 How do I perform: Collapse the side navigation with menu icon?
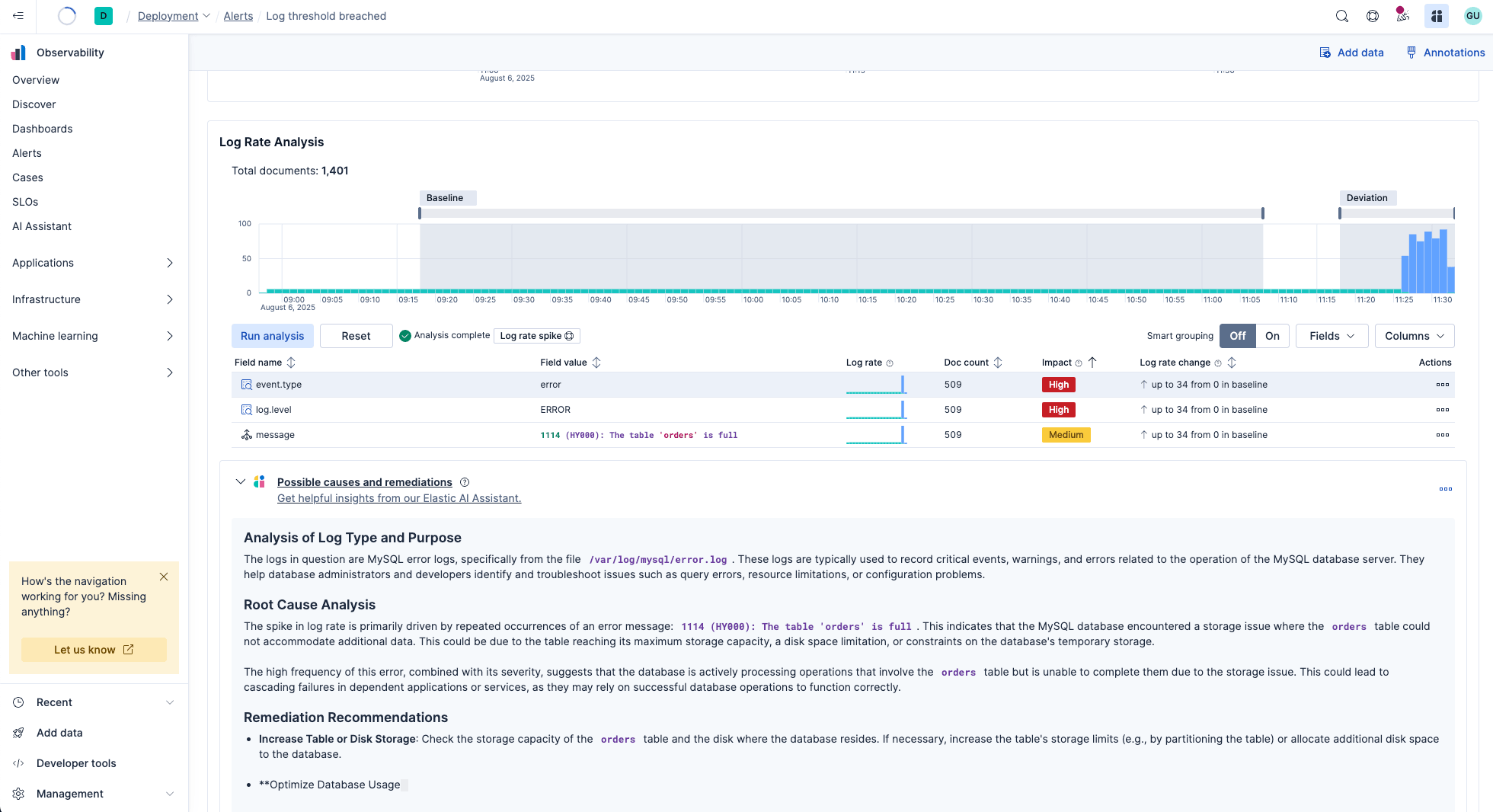[x=18, y=16]
